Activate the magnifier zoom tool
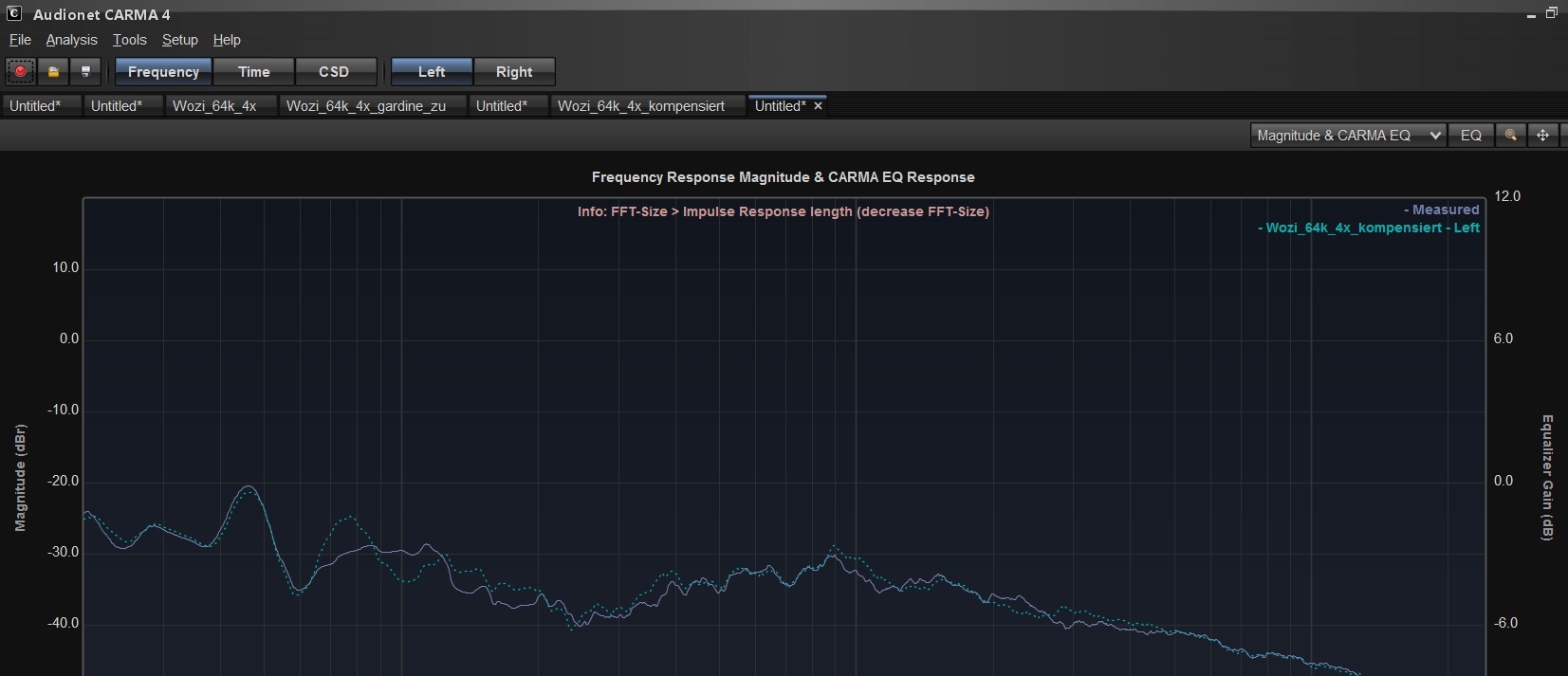 (1510, 136)
